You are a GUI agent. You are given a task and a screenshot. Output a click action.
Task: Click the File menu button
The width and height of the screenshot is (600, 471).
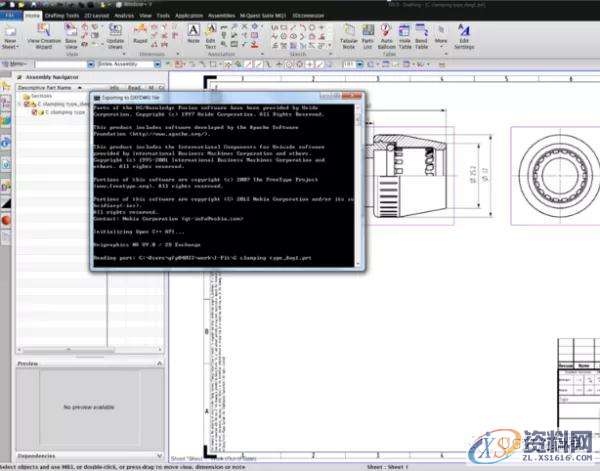coord(9,17)
